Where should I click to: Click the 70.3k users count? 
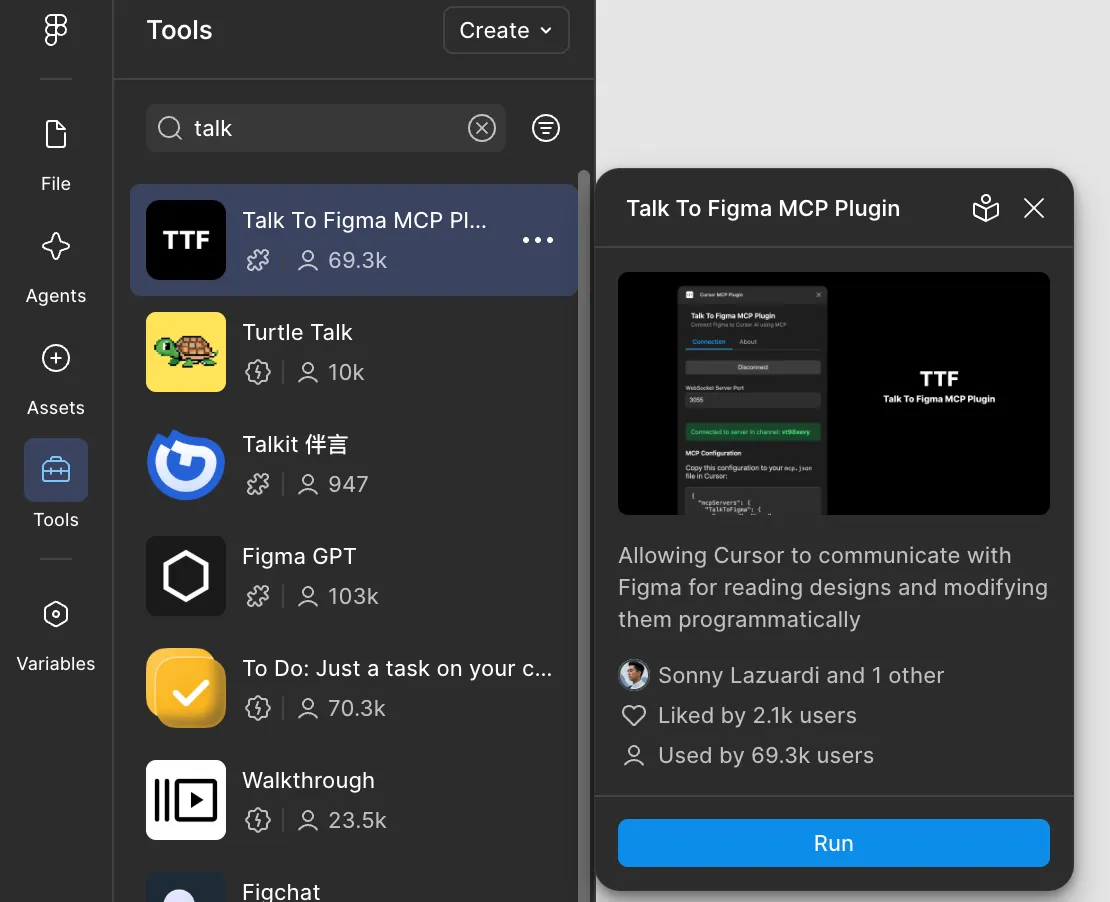(x=357, y=708)
